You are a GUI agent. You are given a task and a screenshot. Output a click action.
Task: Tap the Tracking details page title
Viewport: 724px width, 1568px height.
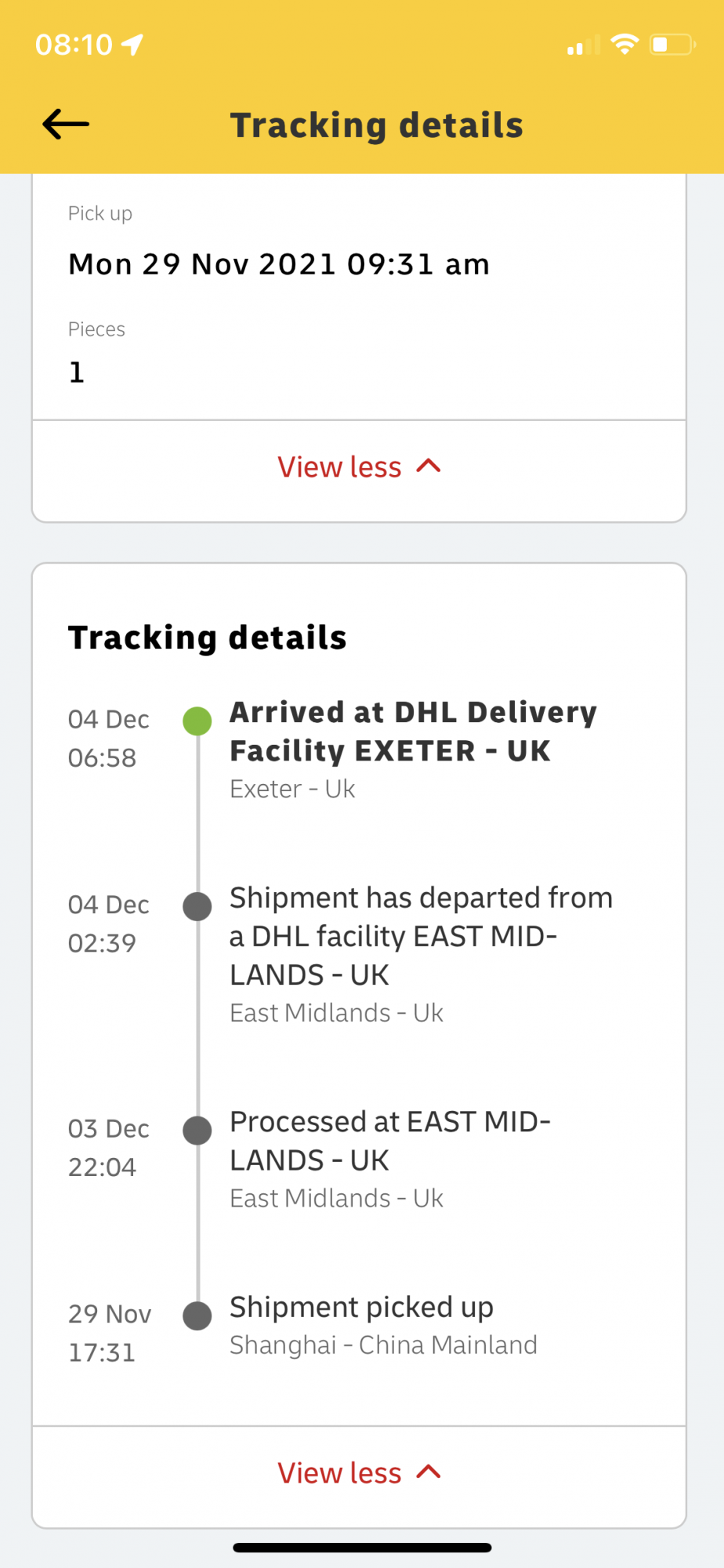[x=377, y=125]
